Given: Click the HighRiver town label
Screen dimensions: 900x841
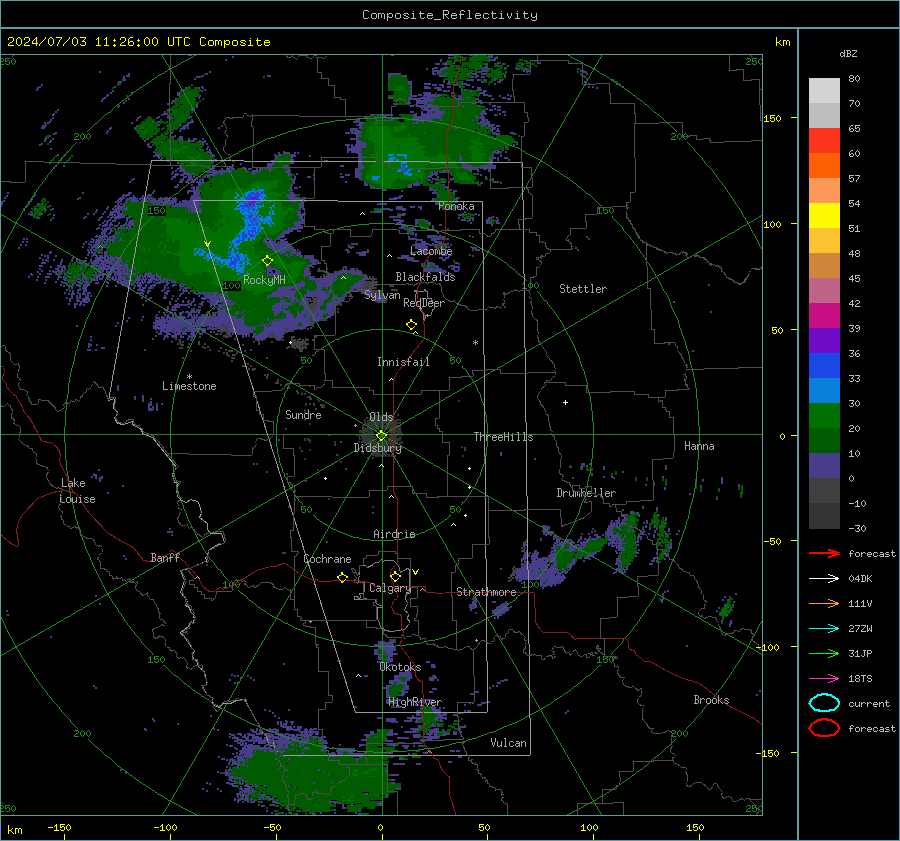Looking at the screenshot, I should click(414, 702).
